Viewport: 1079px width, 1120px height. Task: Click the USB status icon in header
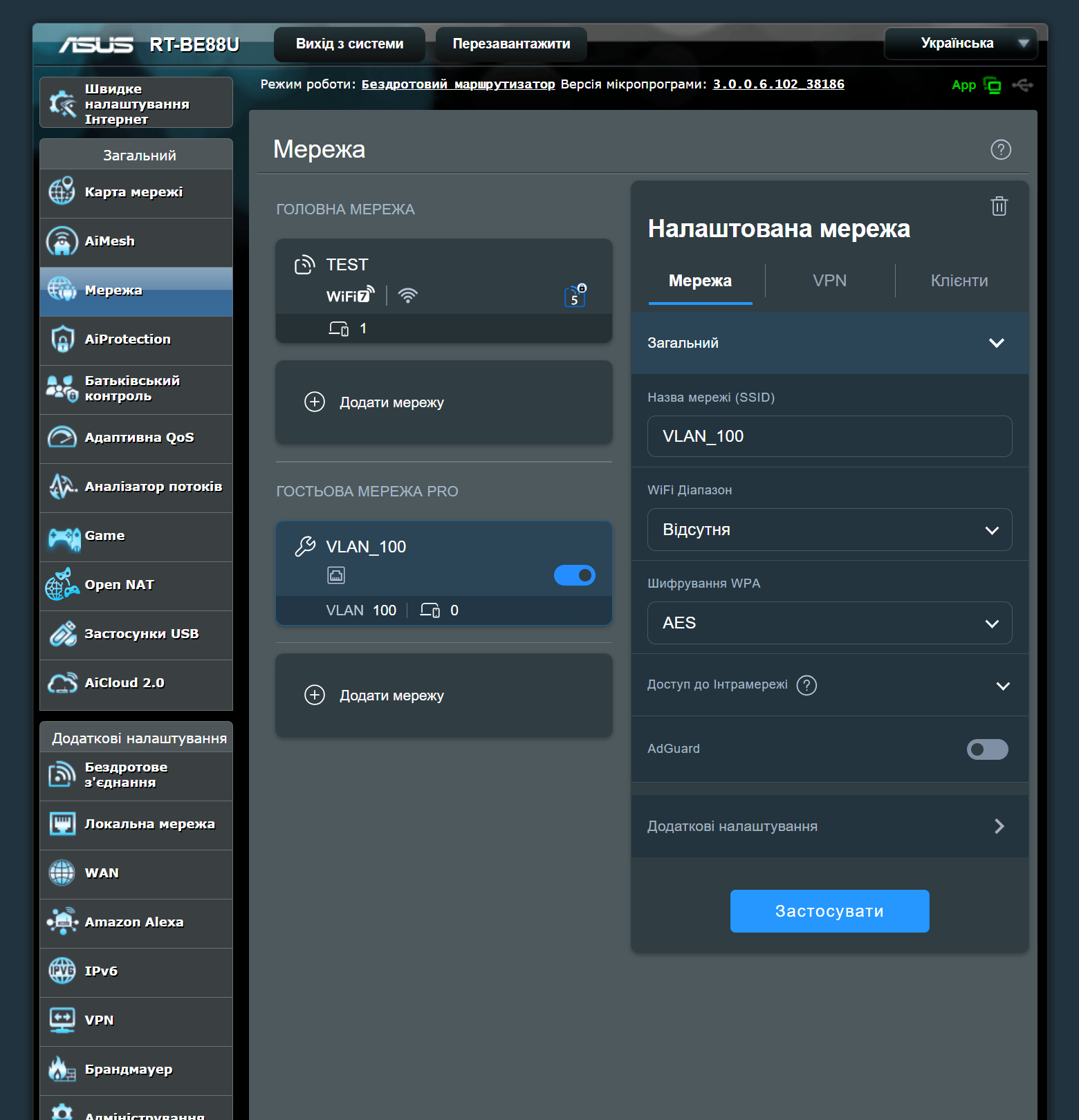click(x=1022, y=85)
